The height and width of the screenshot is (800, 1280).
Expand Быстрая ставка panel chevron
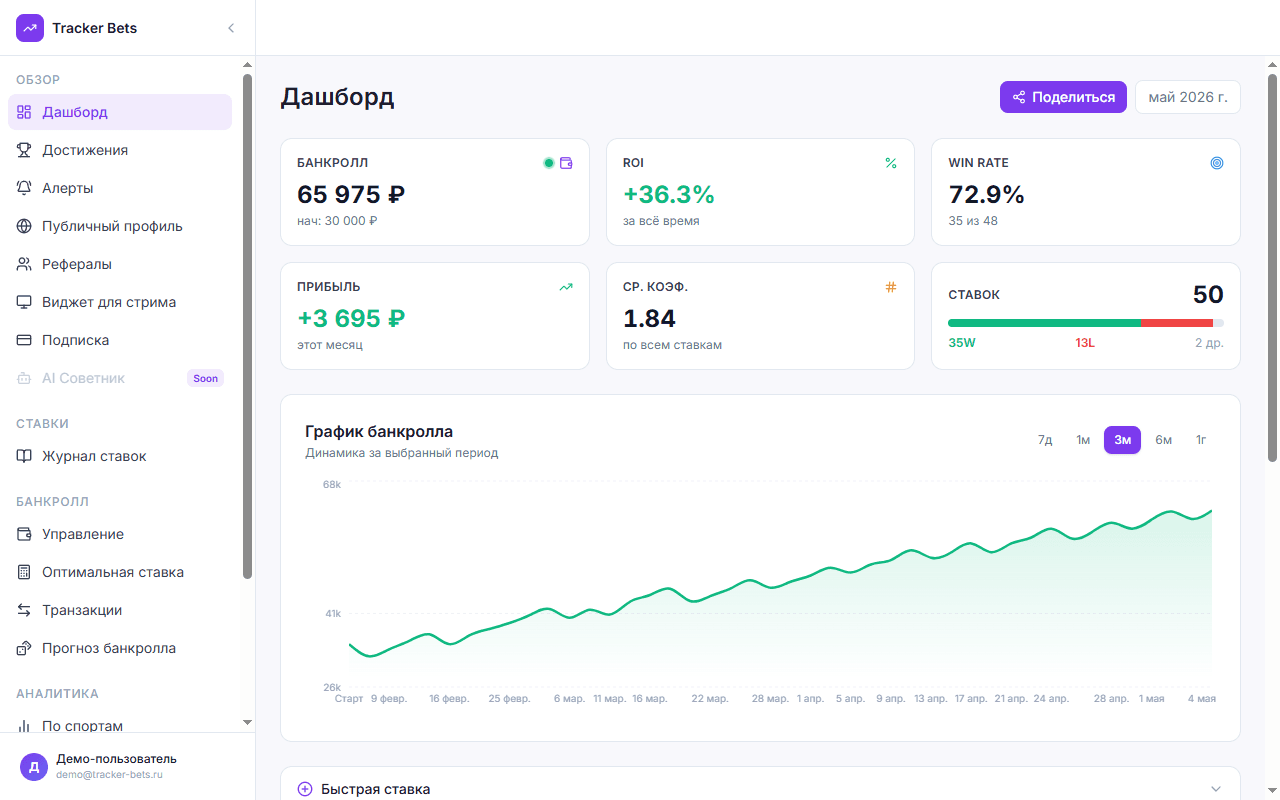coord(1216,789)
